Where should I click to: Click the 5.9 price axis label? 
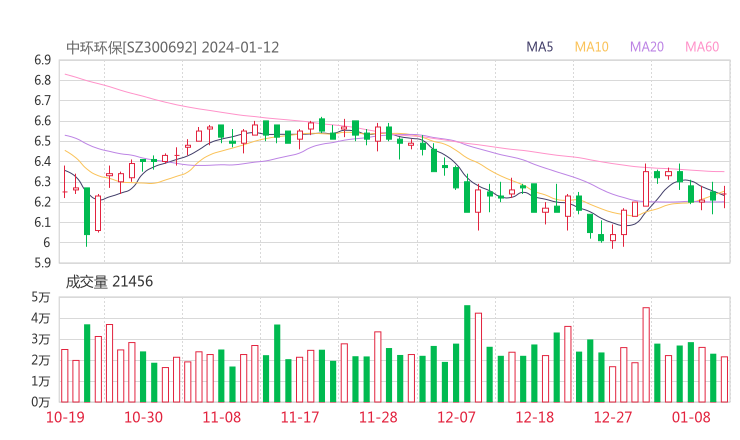click(x=42, y=262)
